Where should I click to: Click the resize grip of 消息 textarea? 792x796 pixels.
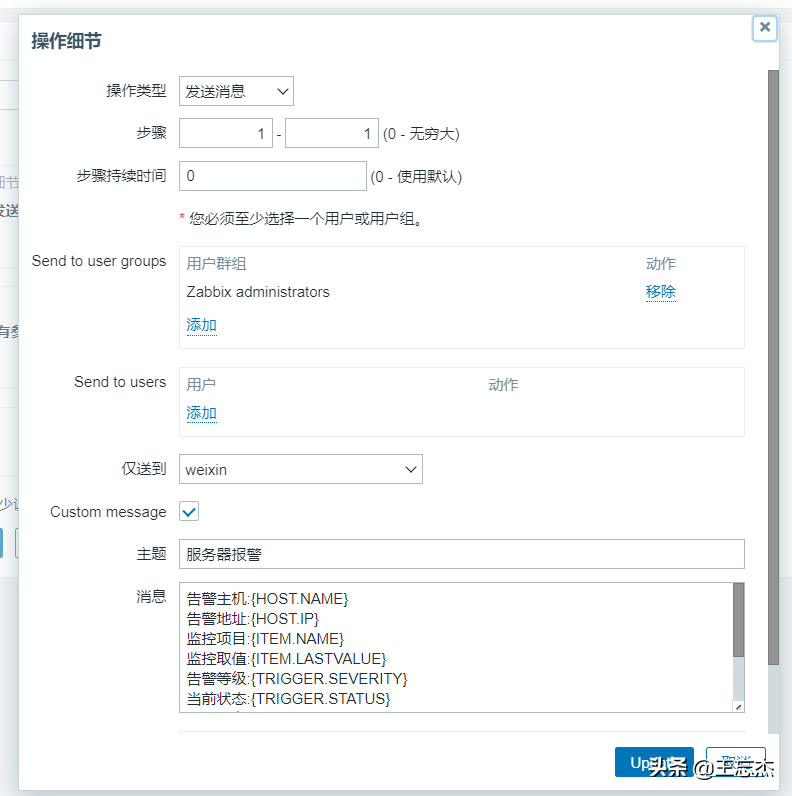739,707
